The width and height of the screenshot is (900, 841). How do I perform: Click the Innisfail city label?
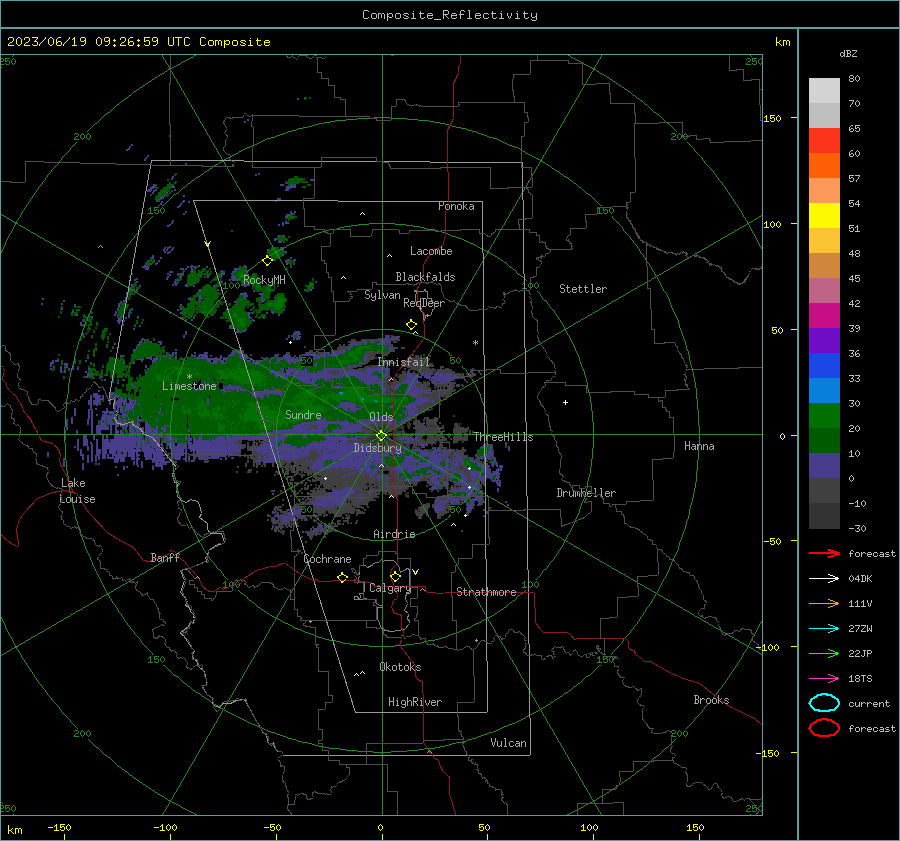(x=403, y=362)
